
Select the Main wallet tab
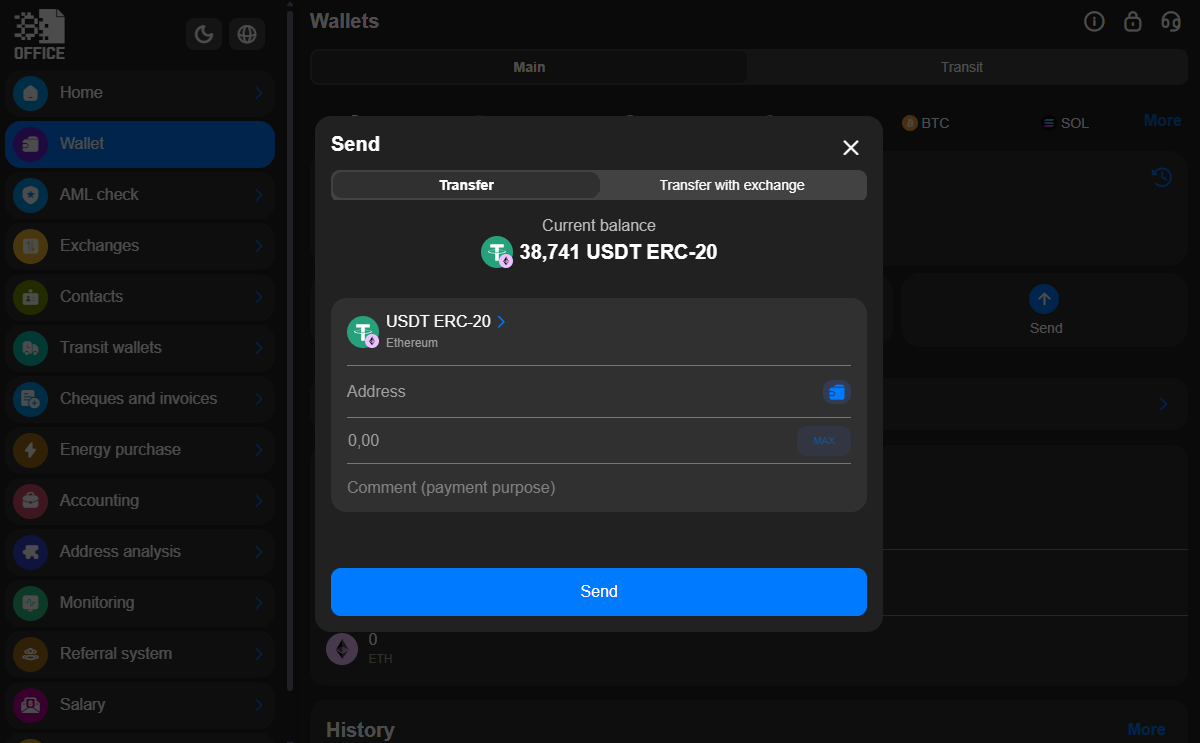[x=529, y=67]
